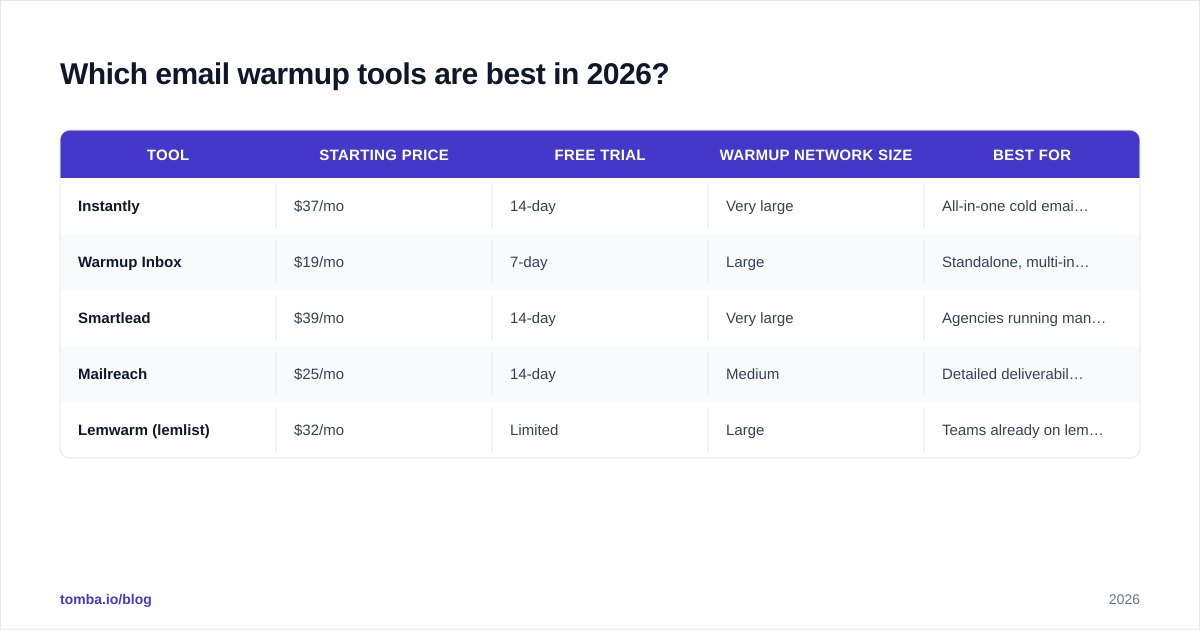The image size is (1200, 630).
Task: Select the Warmup Inbox tool name cell
Action: [x=168, y=262]
